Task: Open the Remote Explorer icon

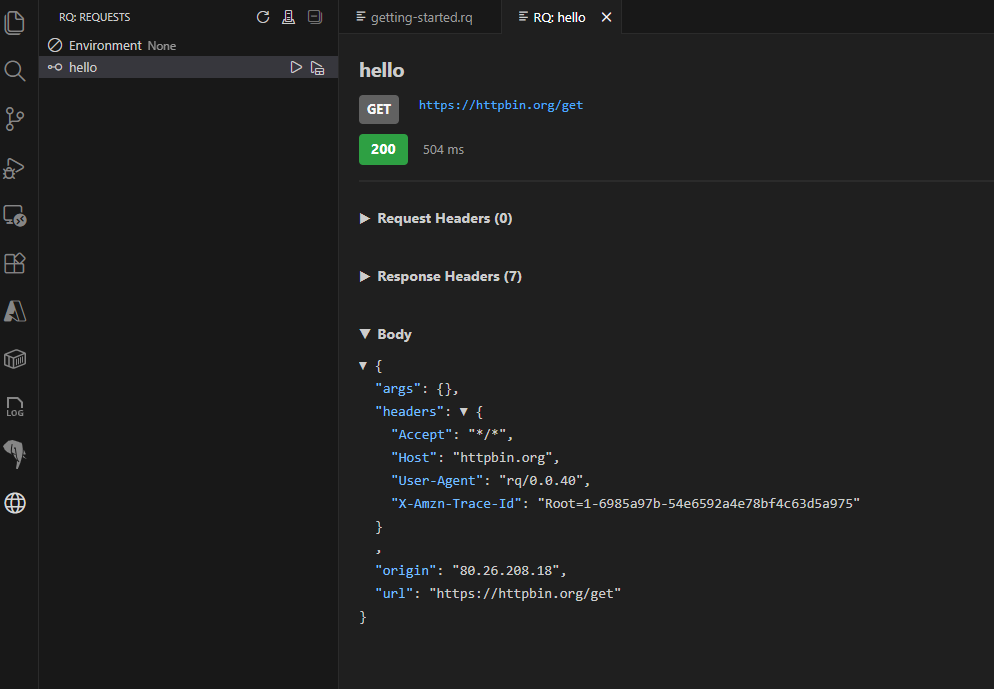Action: click(x=15, y=215)
